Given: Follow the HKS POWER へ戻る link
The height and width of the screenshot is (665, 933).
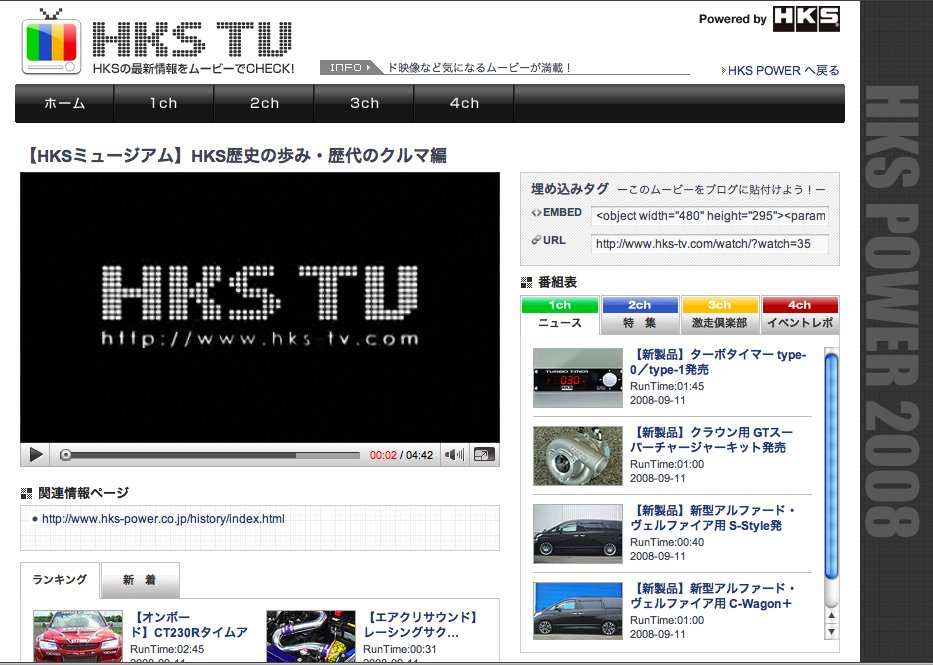Looking at the screenshot, I should pos(780,71).
